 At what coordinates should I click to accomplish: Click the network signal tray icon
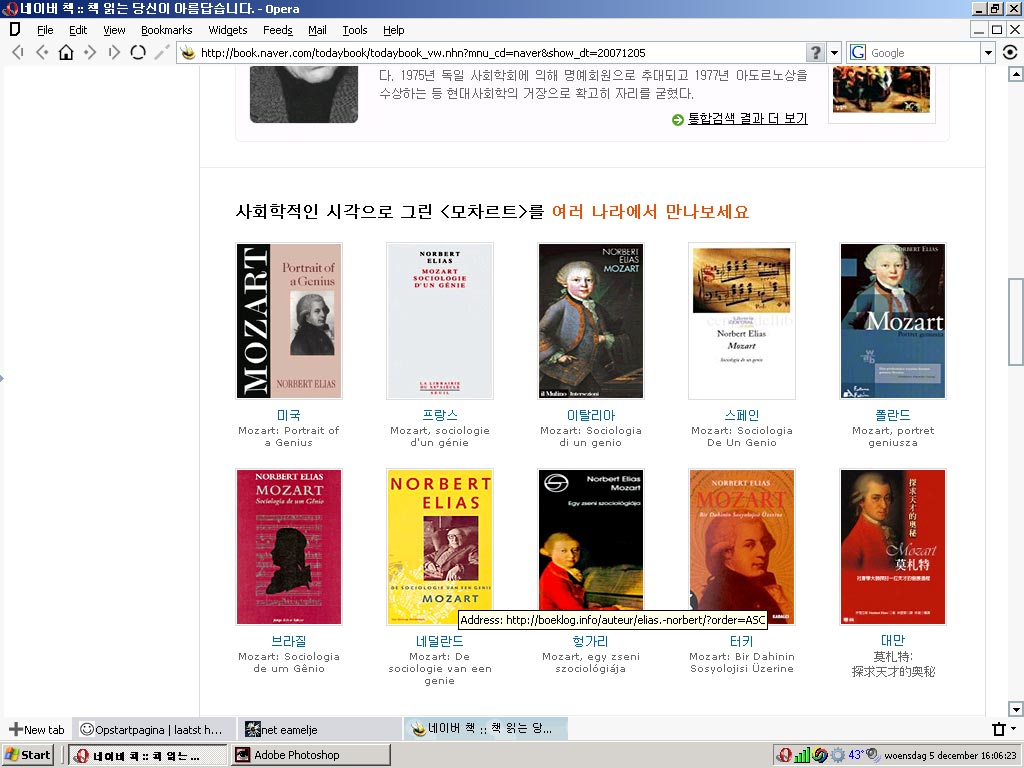pos(802,756)
